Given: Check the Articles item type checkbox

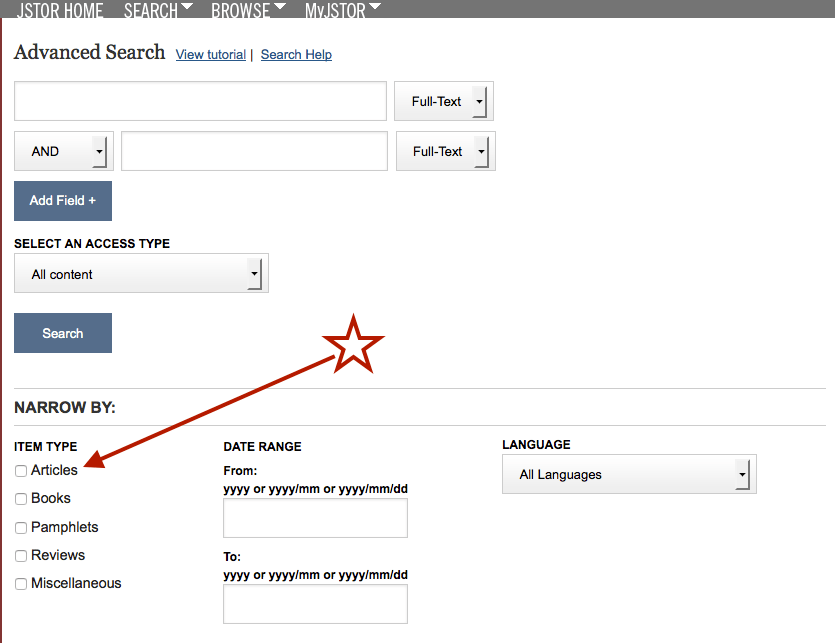Looking at the screenshot, I should point(20,470).
